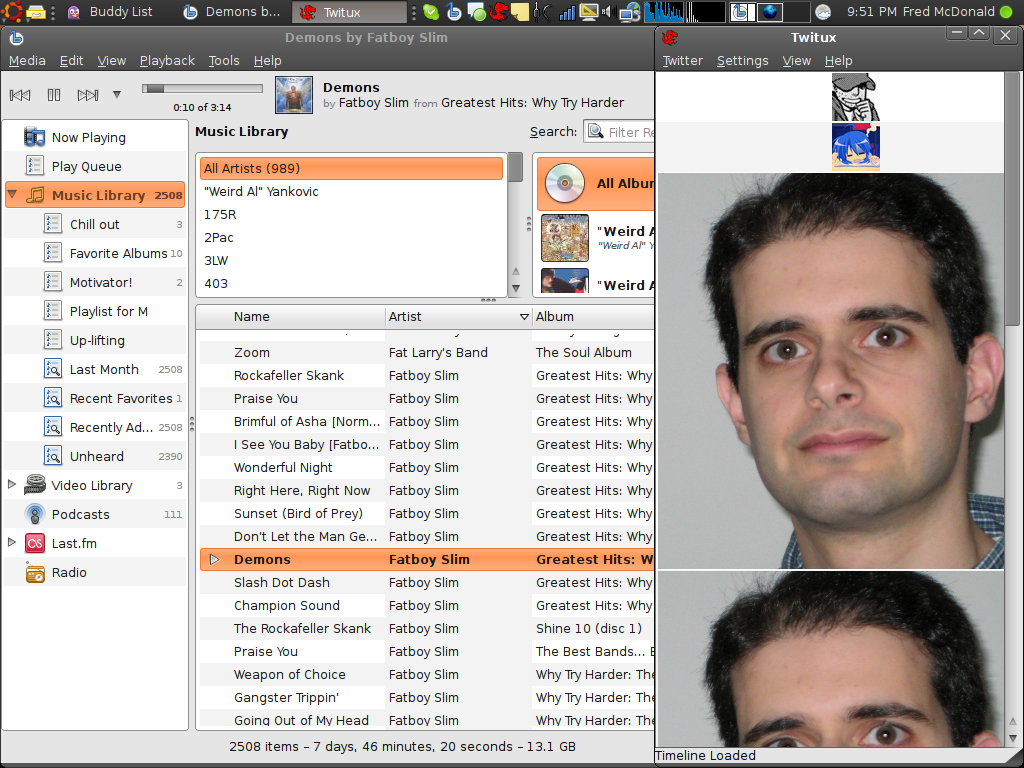Open yellow sticky notes tray icon
Image resolution: width=1024 pixels, height=768 pixels.
(x=519, y=12)
